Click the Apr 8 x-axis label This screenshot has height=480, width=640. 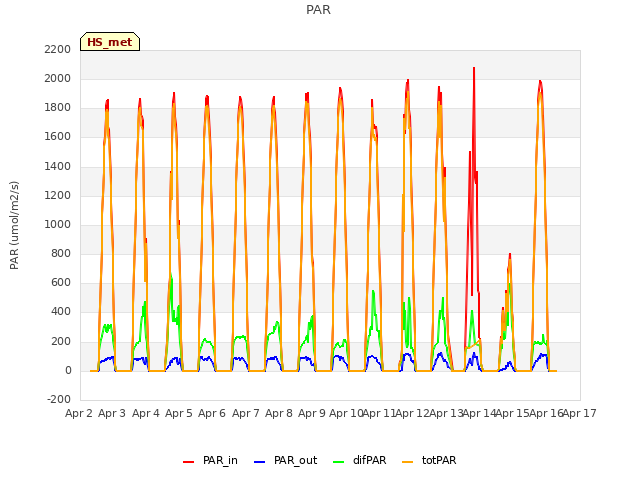click(x=279, y=413)
